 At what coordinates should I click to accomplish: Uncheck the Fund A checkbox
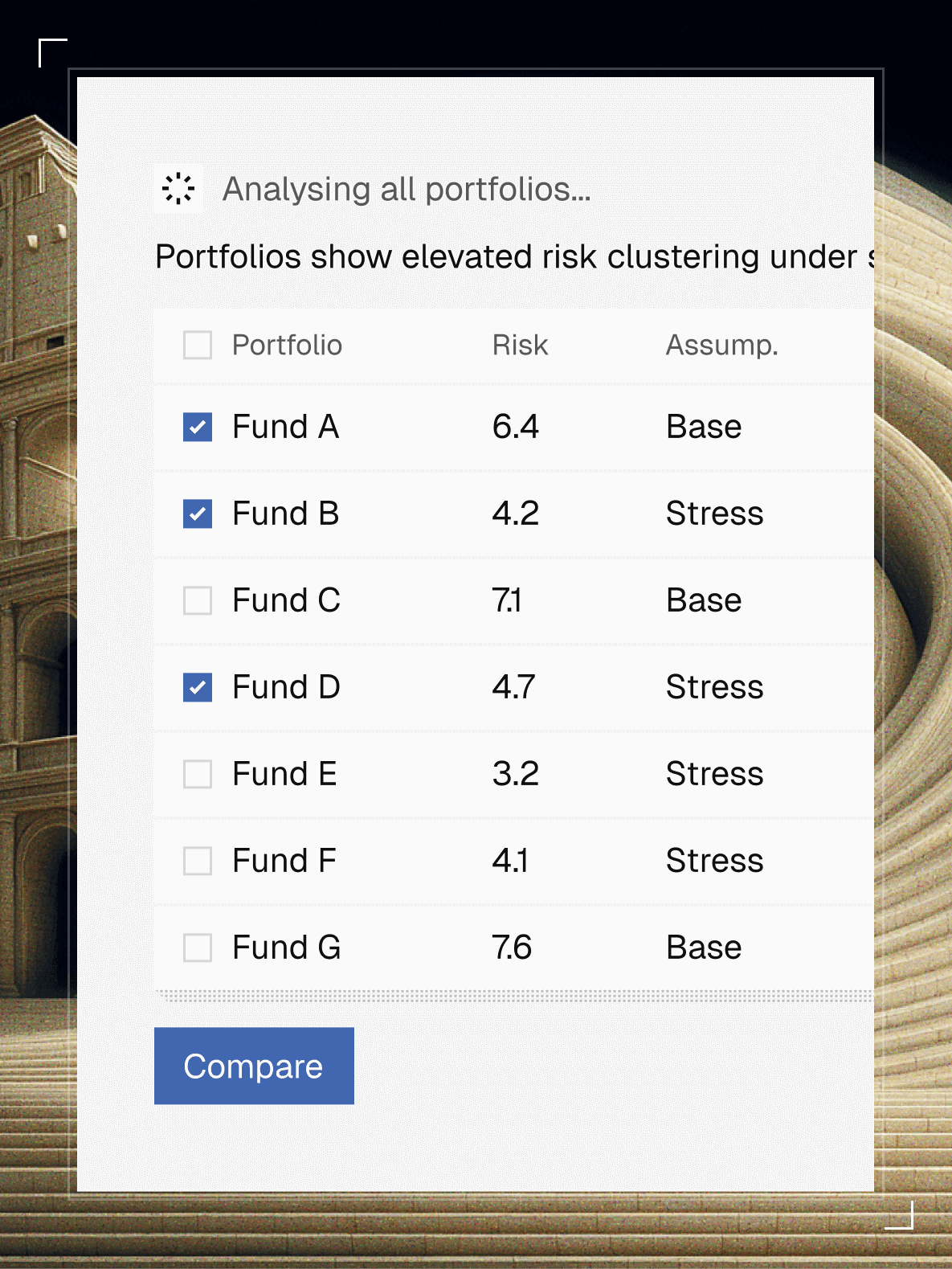198,427
